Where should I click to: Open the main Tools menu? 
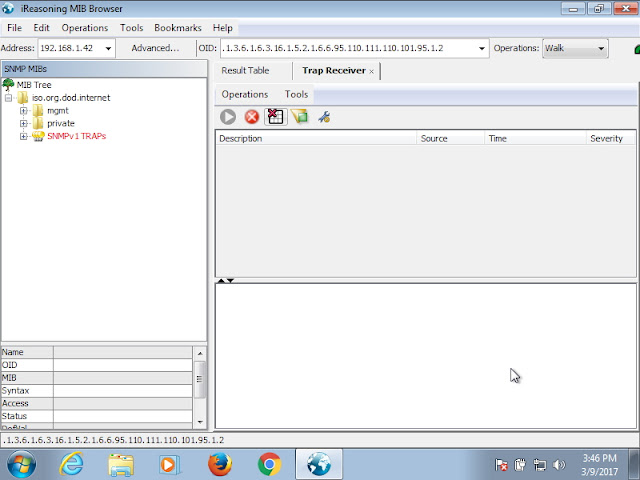click(131, 28)
